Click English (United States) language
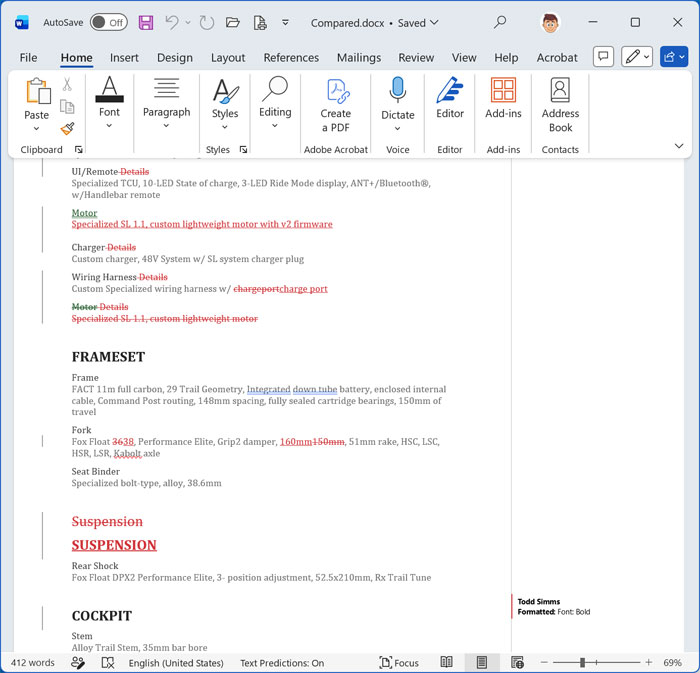Image resolution: width=700 pixels, height=673 pixels. [x=176, y=663]
